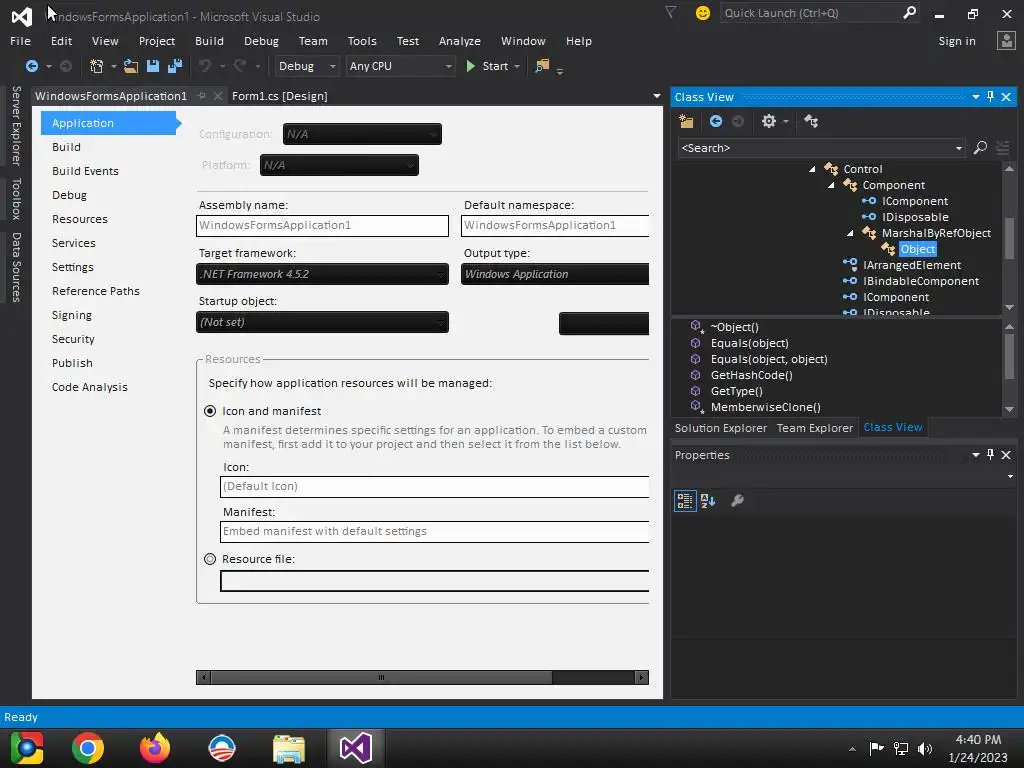Open File Explorer from the taskbar
Screen dimensions: 1024x768
[x=288, y=748]
